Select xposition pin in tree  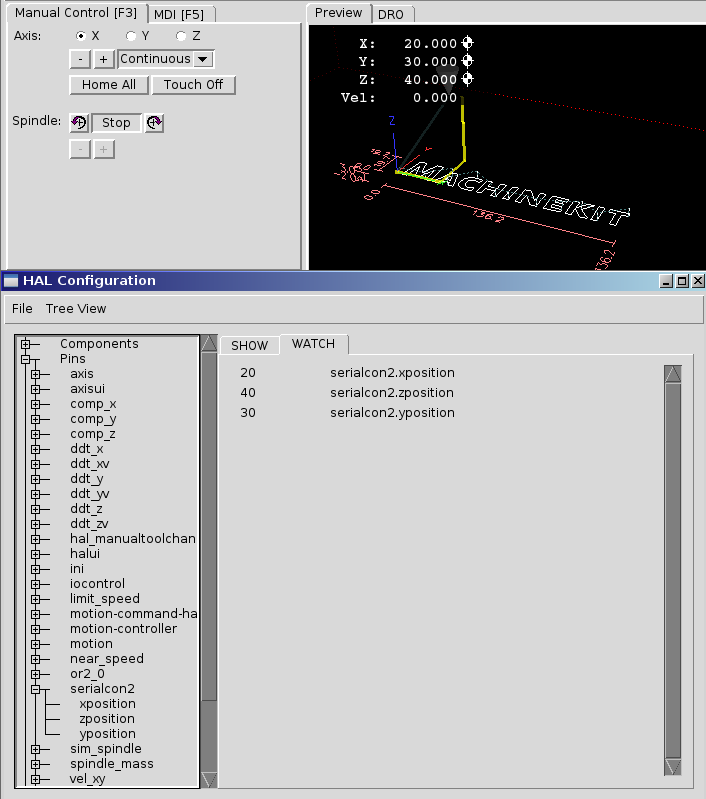pyautogui.click(x=108, y=704)
